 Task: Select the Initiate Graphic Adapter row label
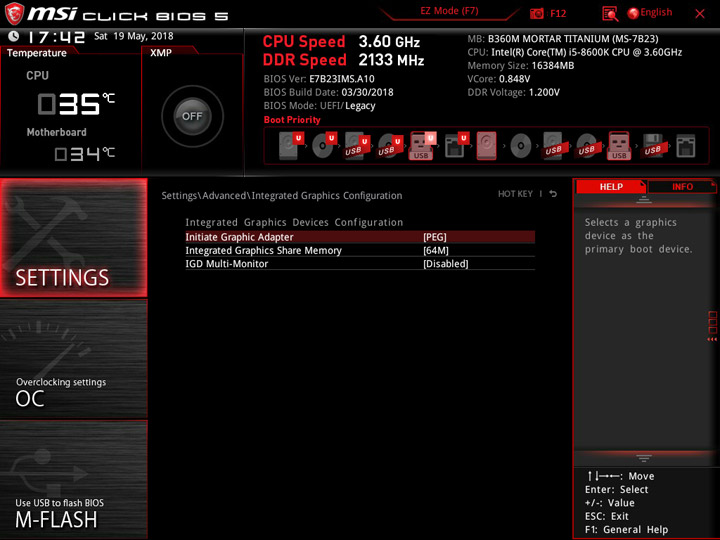click(239, 237)
